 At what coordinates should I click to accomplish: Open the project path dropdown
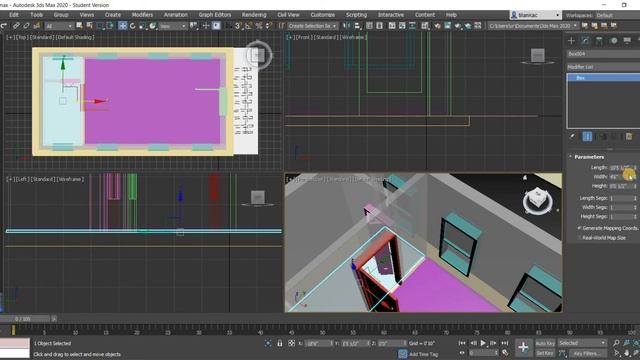pyautogui.click(x=533, y=26)
